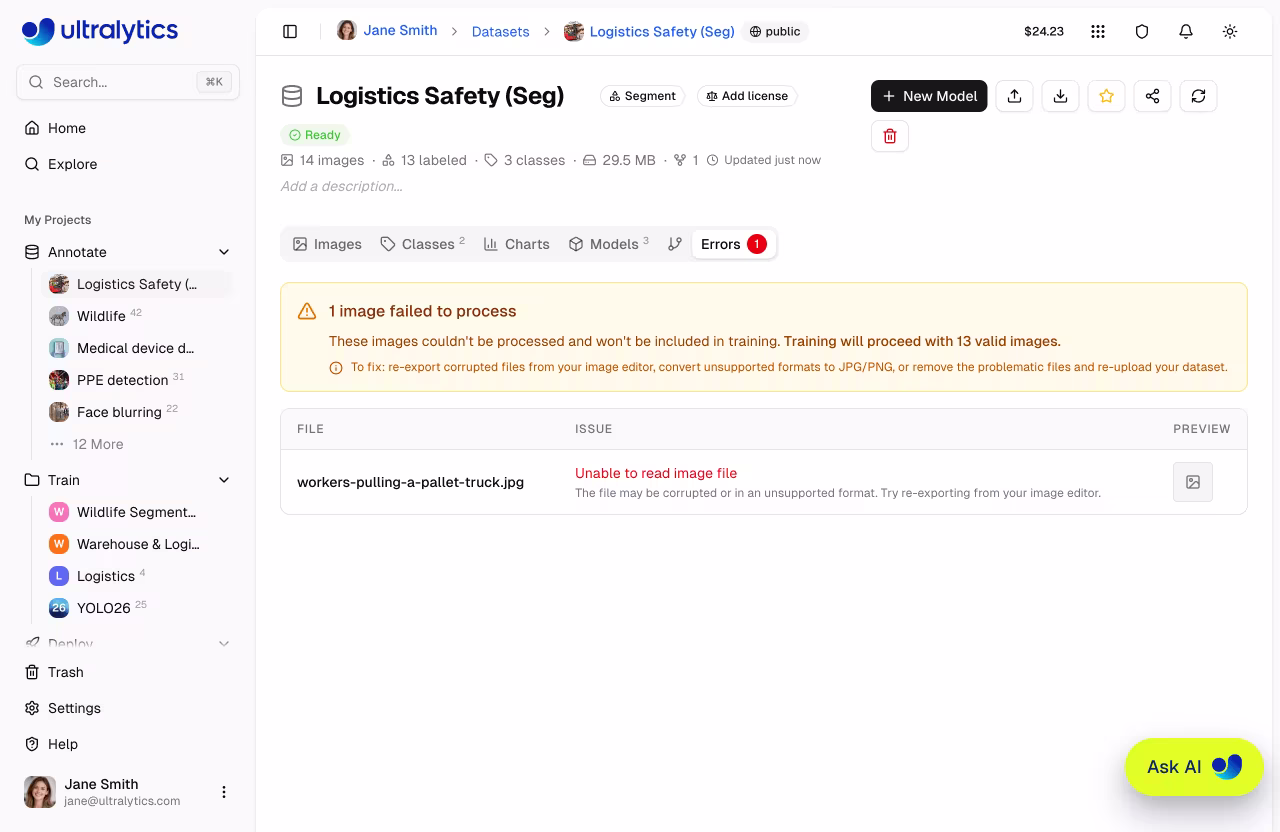Open preview icon for pallet truck file
The image size is (1280, 832).
coord(1193,482)
